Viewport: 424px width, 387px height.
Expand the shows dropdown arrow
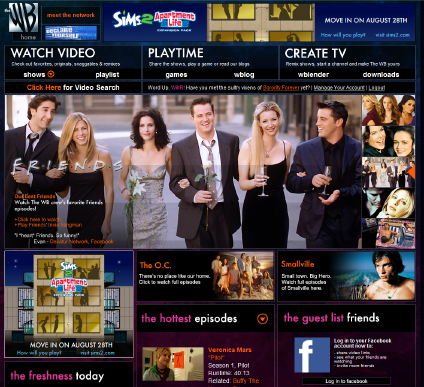[x=51, y=74]
